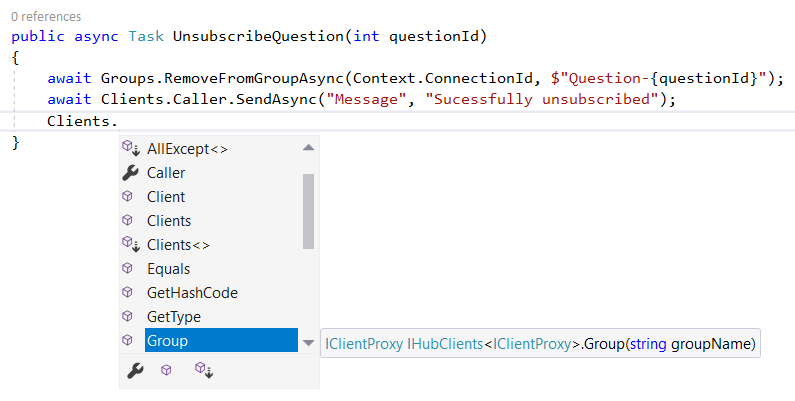Toggle the methods filter cube button
Screen dimensions: 795x401
point(167,370)
